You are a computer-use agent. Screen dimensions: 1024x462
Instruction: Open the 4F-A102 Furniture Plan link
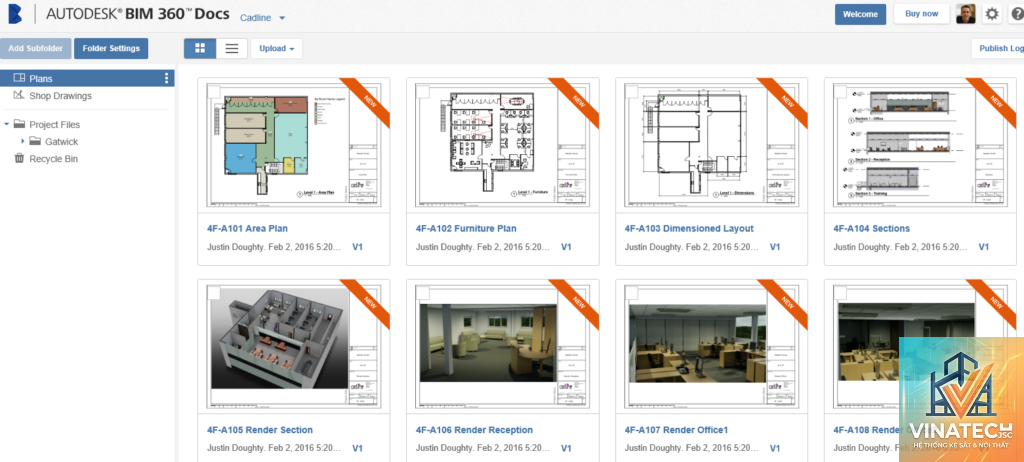(466, 229)
